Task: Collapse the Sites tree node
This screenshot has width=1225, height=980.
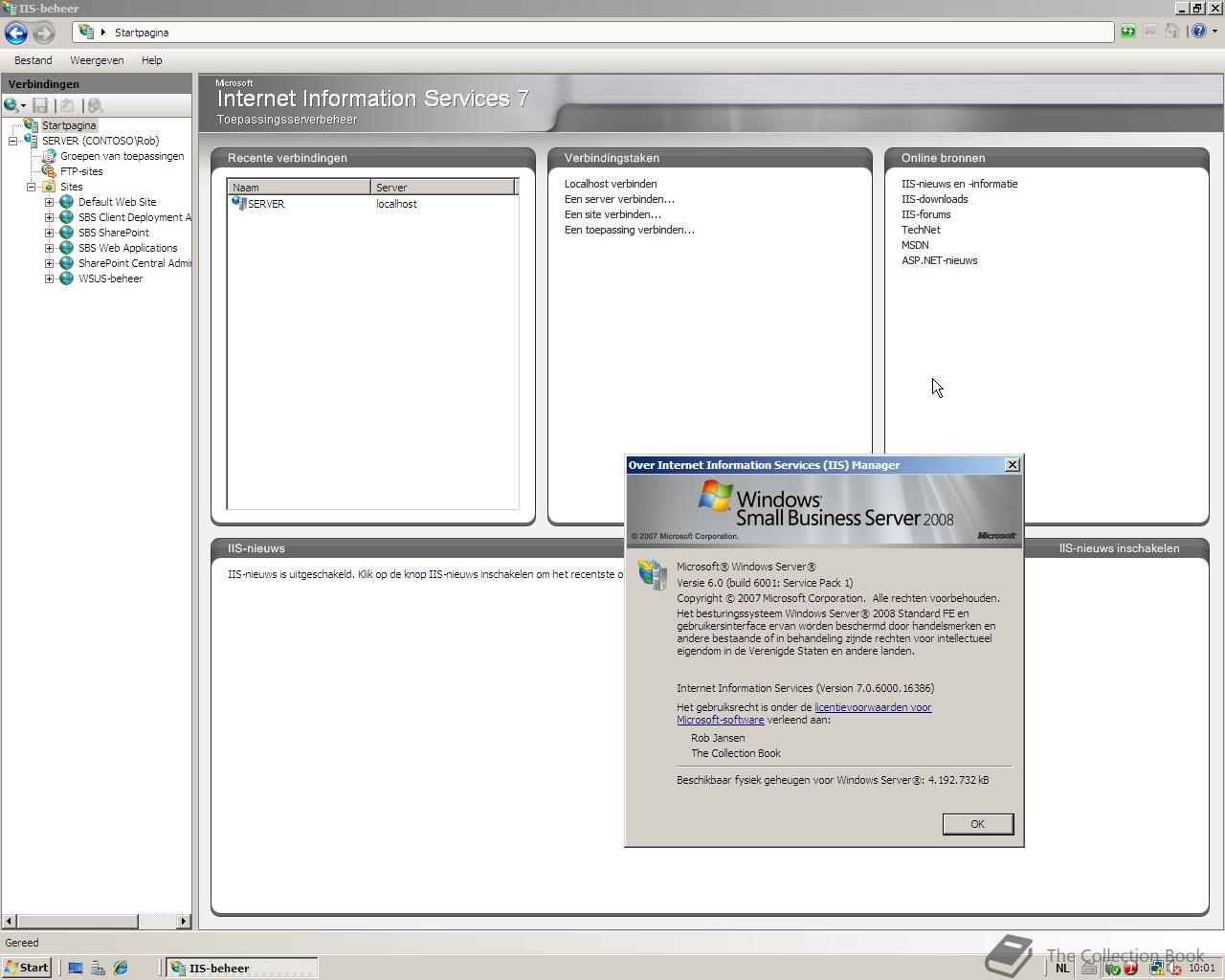Action: point(32,187)
